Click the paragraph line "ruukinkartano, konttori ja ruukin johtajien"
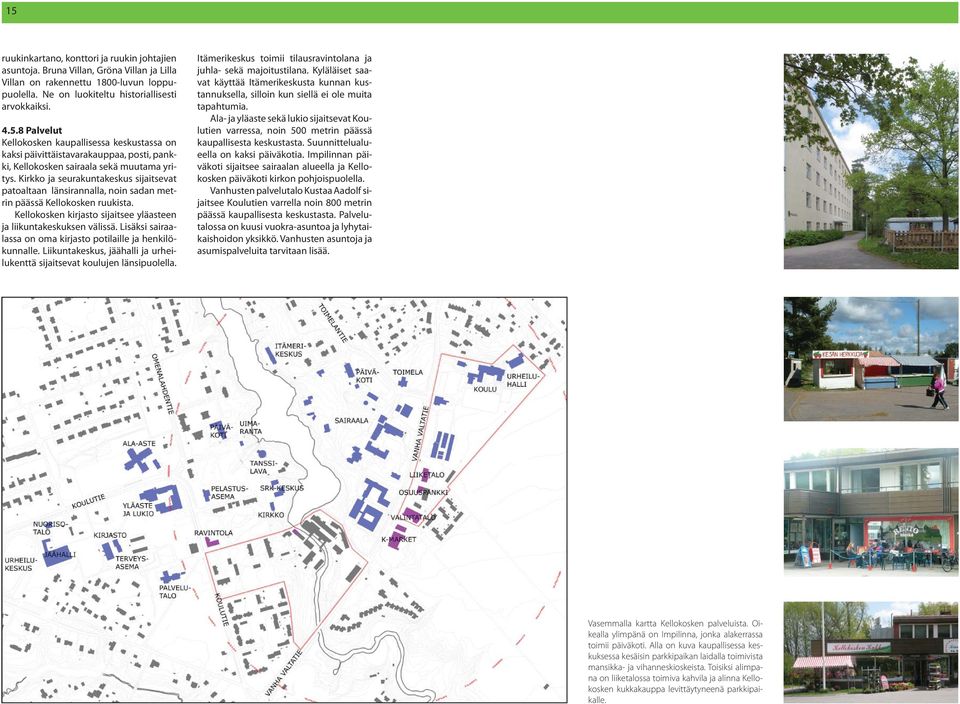The image size is (960, 704). [x=89, y=58]
